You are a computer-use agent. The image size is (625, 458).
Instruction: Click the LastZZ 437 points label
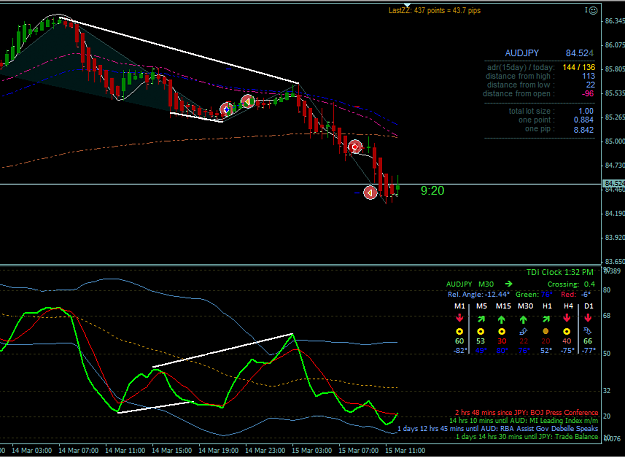point(434,10)
